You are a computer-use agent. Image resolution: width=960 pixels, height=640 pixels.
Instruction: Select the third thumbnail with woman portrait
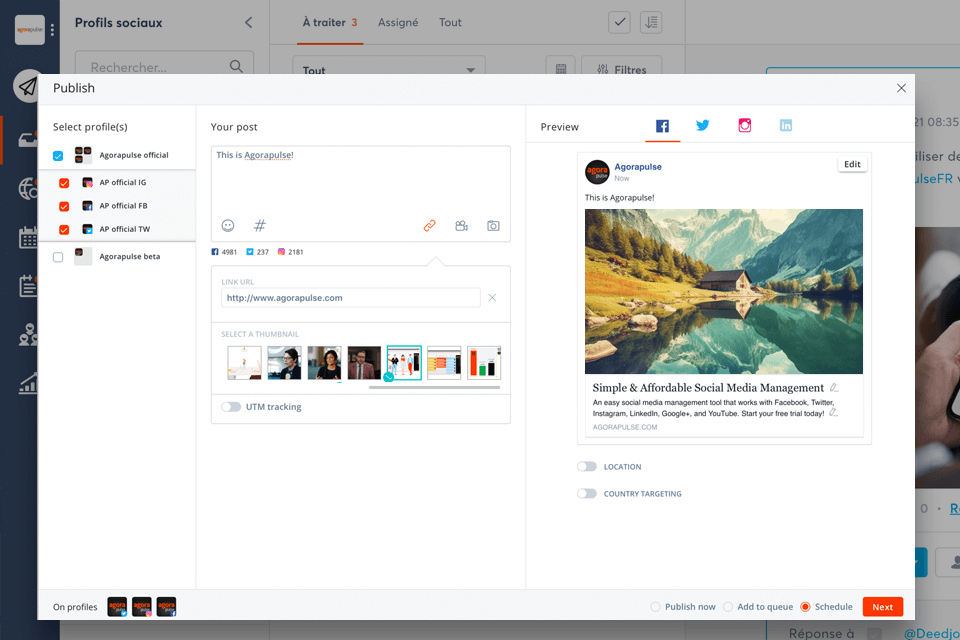point(324,363)
